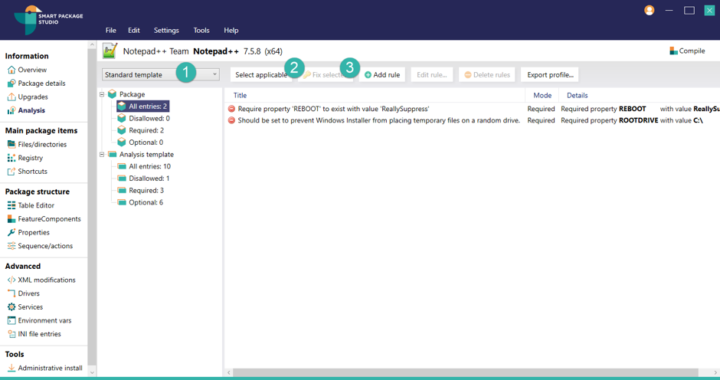Select Package Required: 2 entry

tap(141, 130)
